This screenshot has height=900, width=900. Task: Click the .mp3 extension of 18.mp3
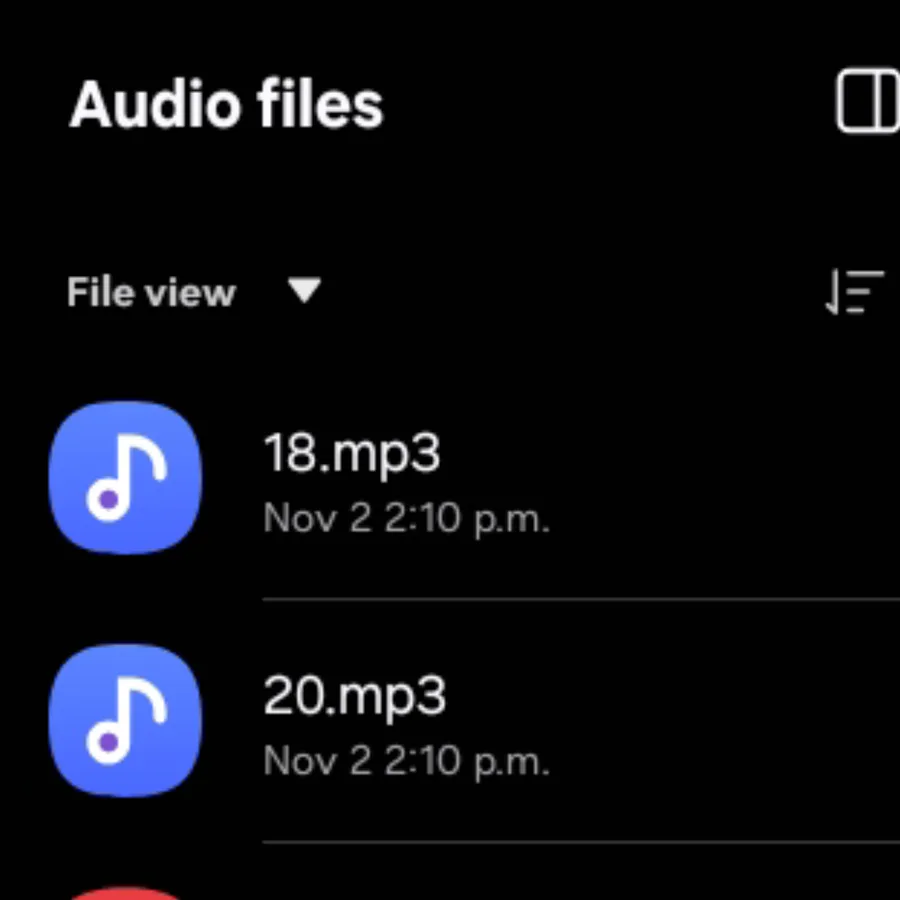point(383,454)
